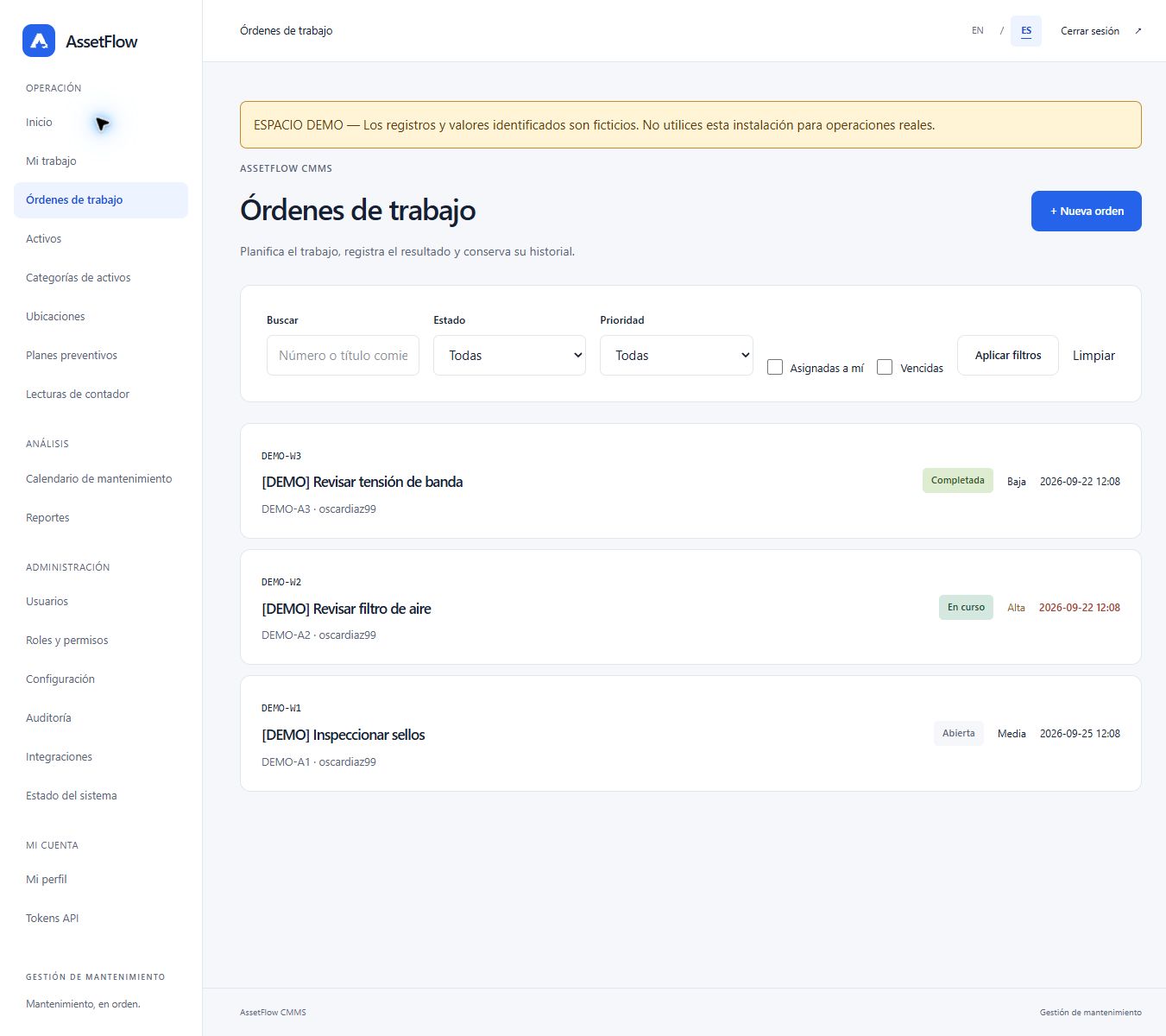Open order [DEMO] Revisar tensión de banda

362,482
